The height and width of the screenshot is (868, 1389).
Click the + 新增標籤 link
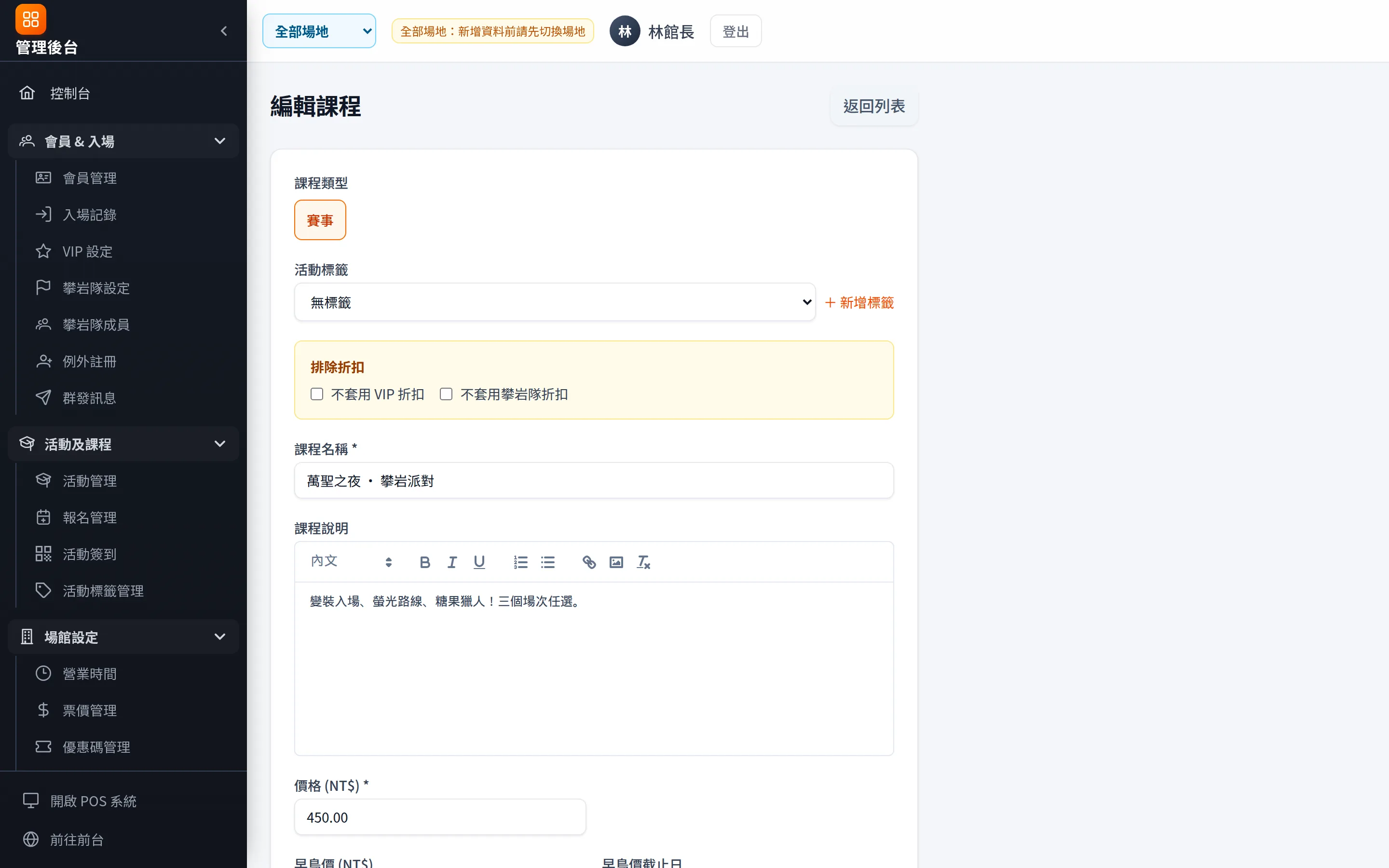point(859,302)
